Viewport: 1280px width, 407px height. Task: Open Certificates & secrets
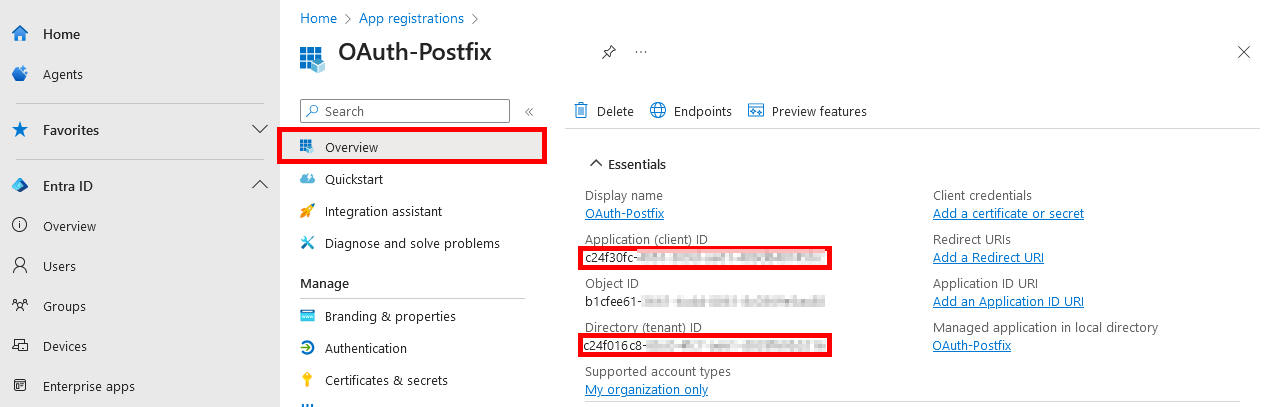coord(386,380)
